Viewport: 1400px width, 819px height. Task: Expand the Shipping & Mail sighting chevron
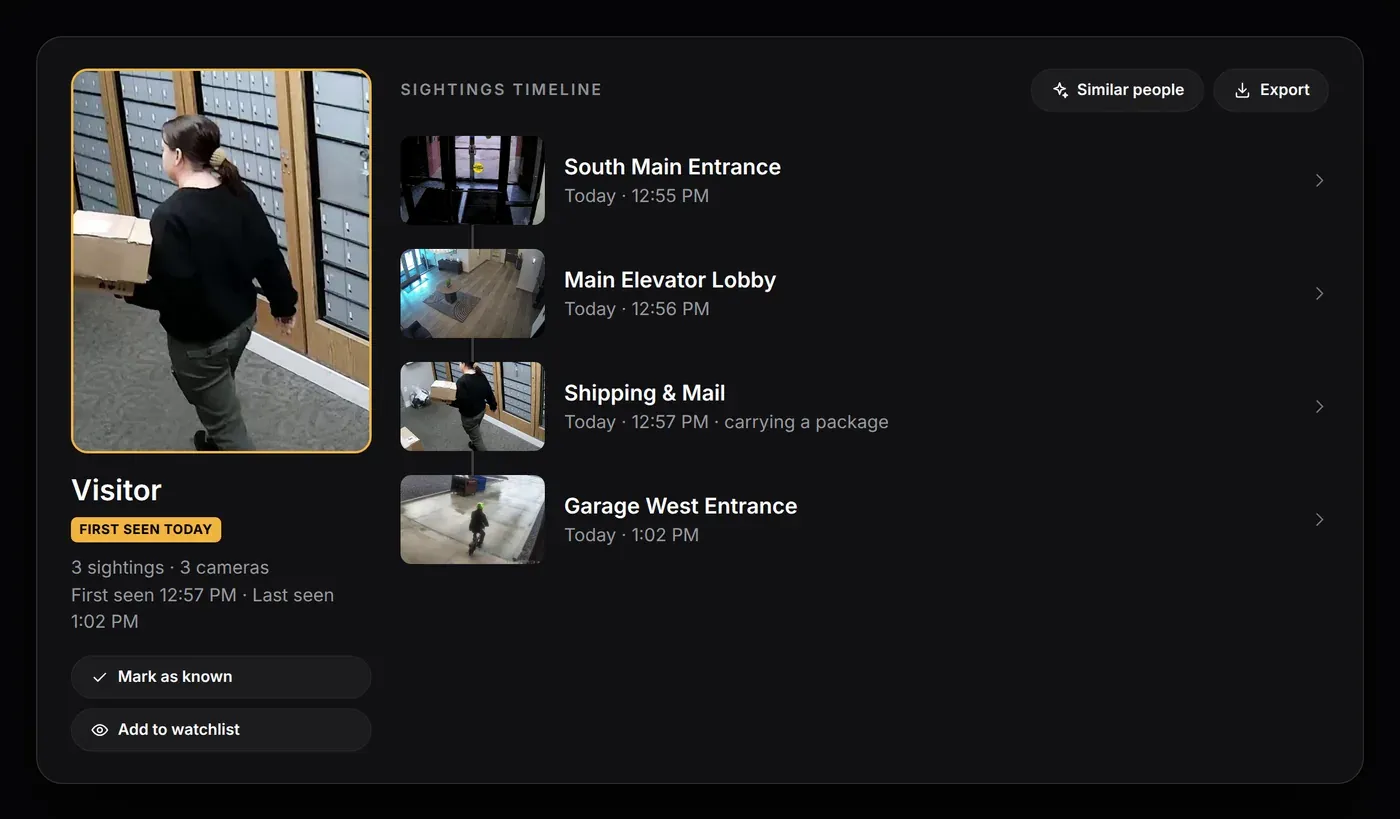(1319, 406)
